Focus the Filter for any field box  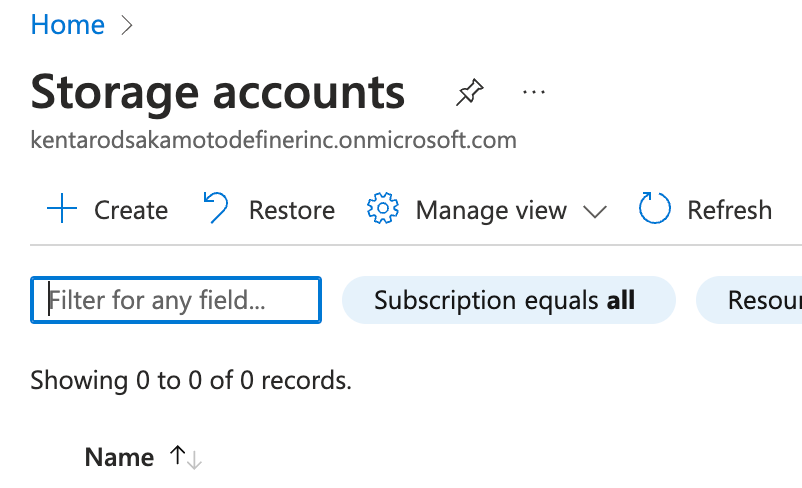[x=176, y=300]
